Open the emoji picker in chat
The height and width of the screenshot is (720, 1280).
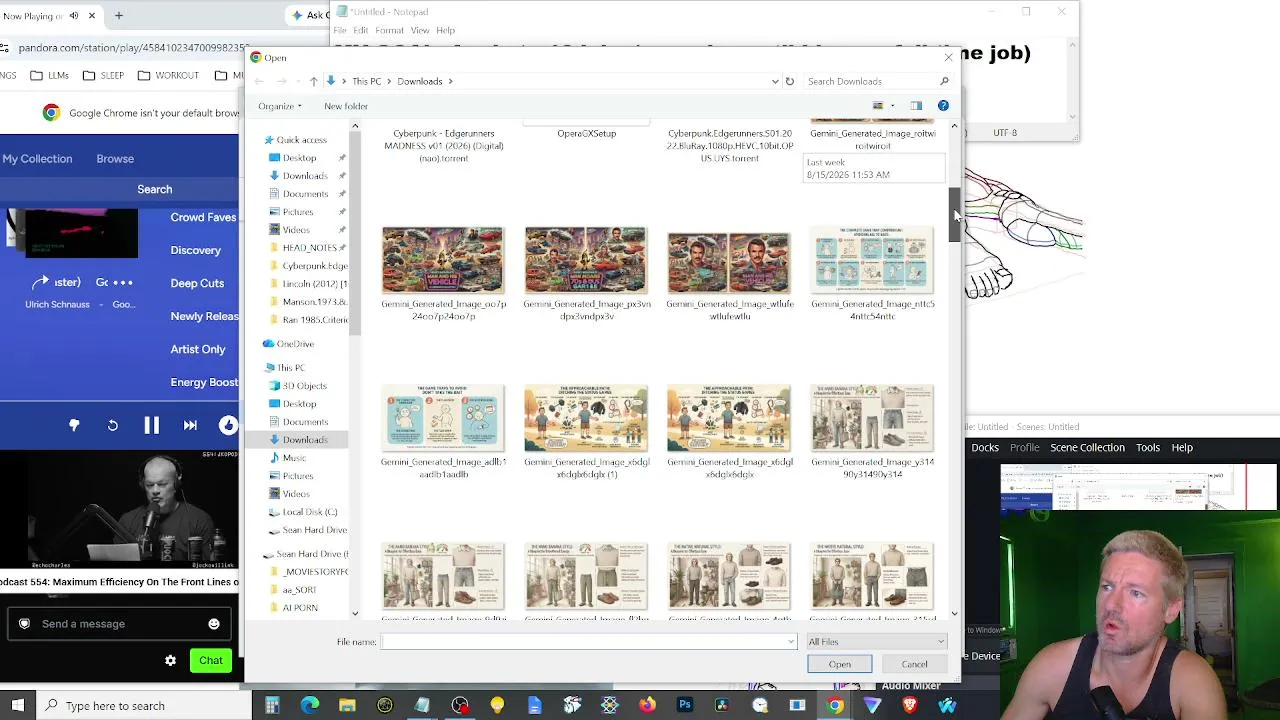click(x=214, y=624)
